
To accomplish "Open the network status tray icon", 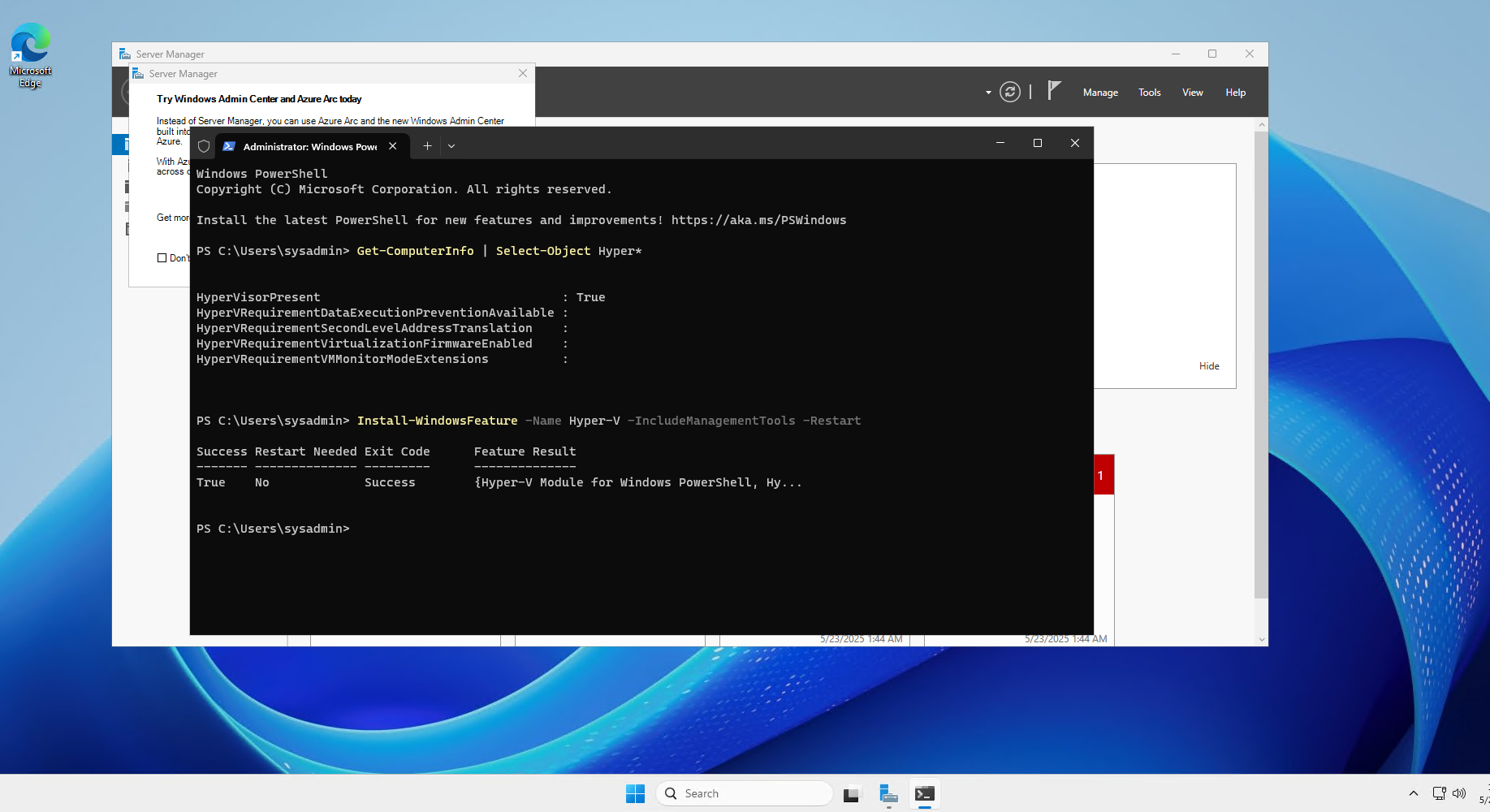I will tap(1440, 793).
